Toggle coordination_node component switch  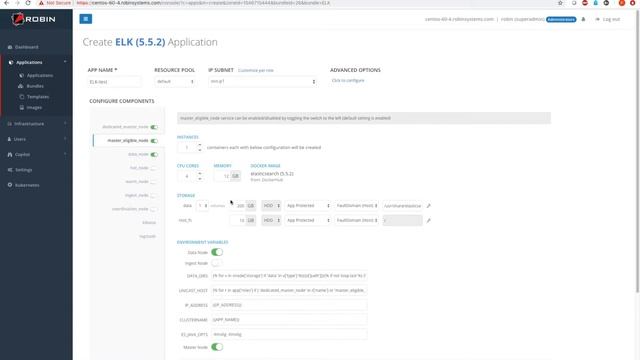pyautogui.click(x=154, y=209)
